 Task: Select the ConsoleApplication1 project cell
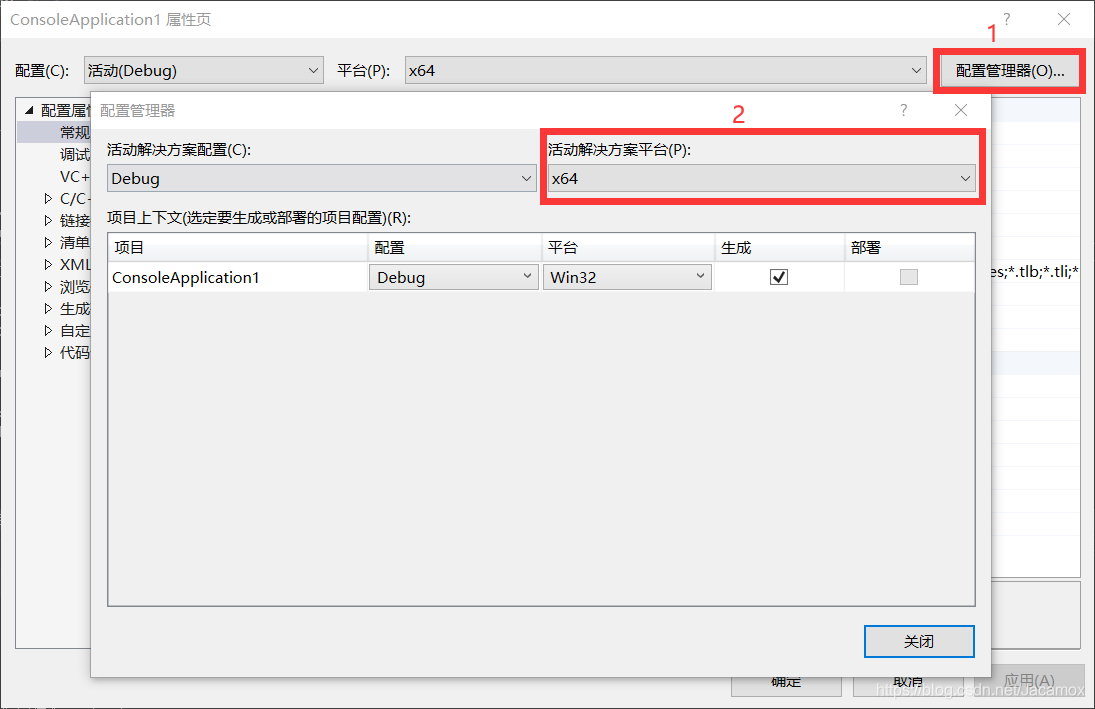(237, 277)
